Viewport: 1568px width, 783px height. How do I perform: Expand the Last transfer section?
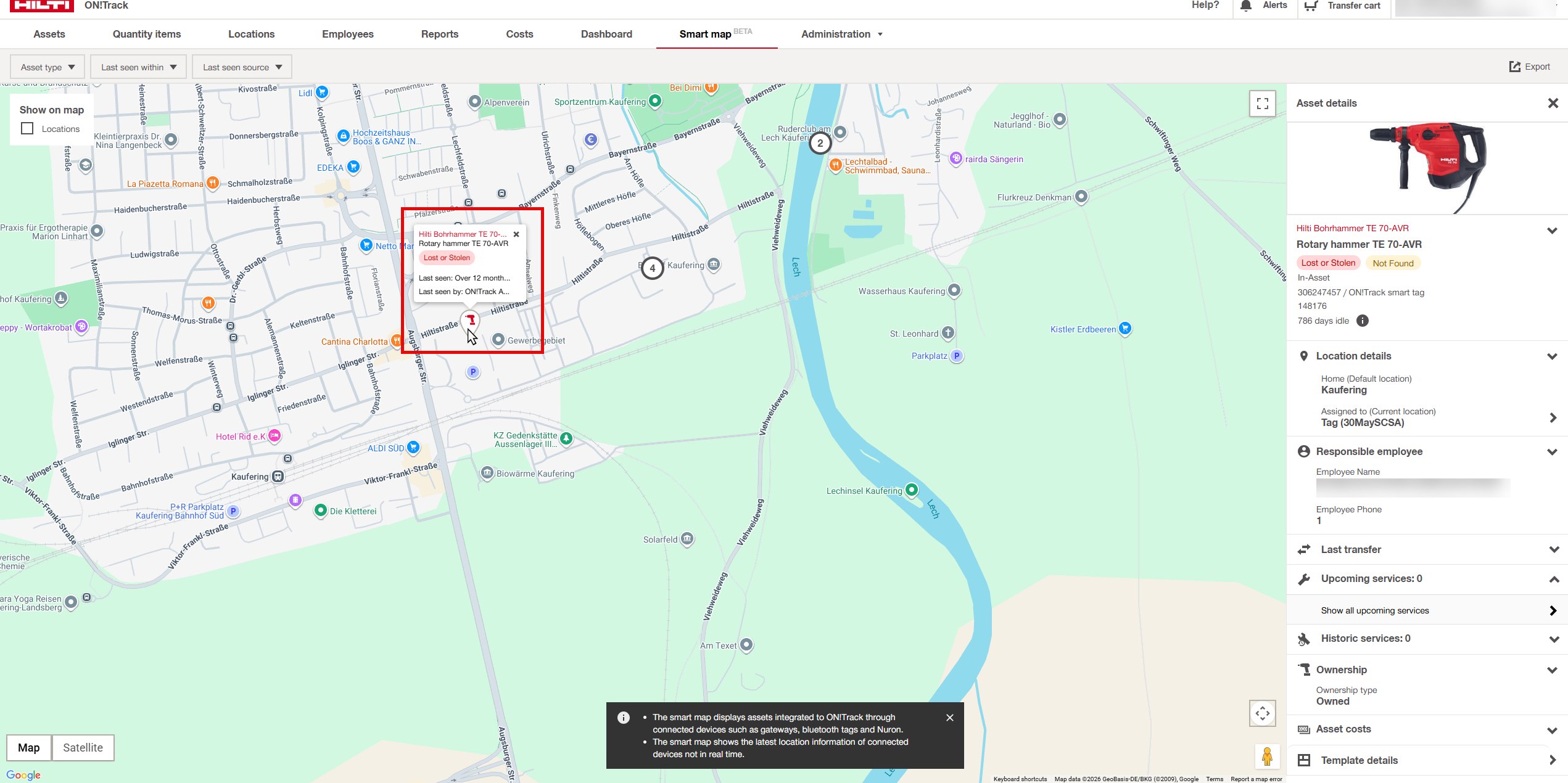pos(1553,549)
